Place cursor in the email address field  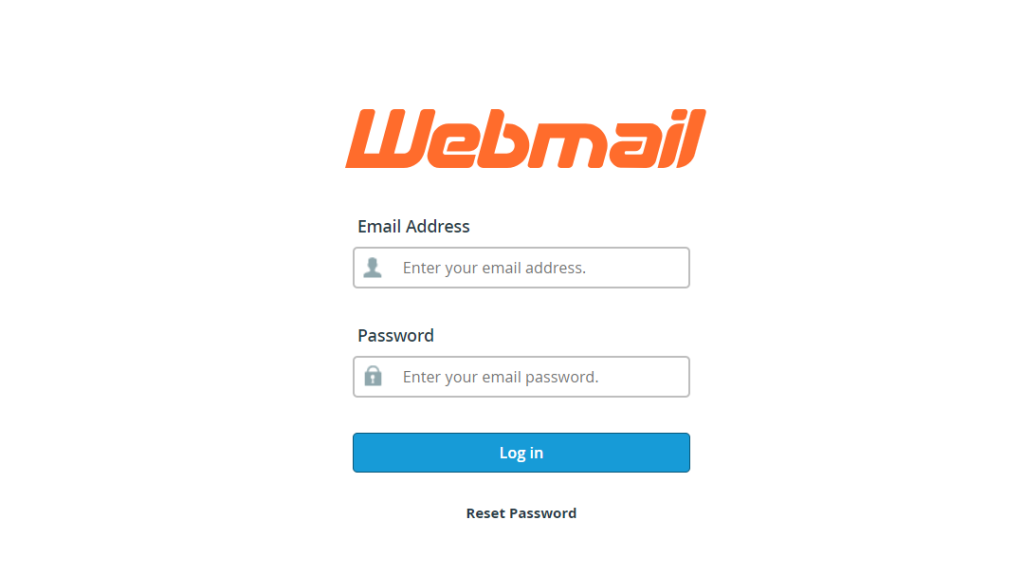point(521,268)
